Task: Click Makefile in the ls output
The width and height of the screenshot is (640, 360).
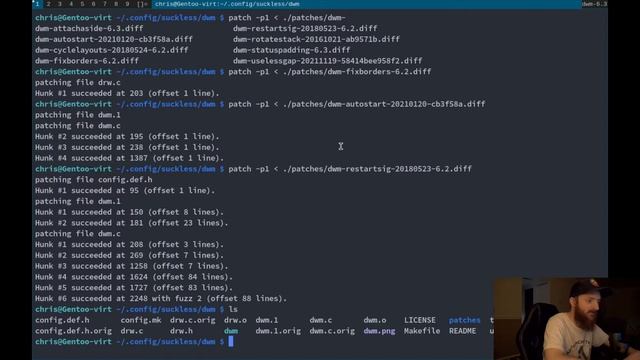Action: [422, 331]
